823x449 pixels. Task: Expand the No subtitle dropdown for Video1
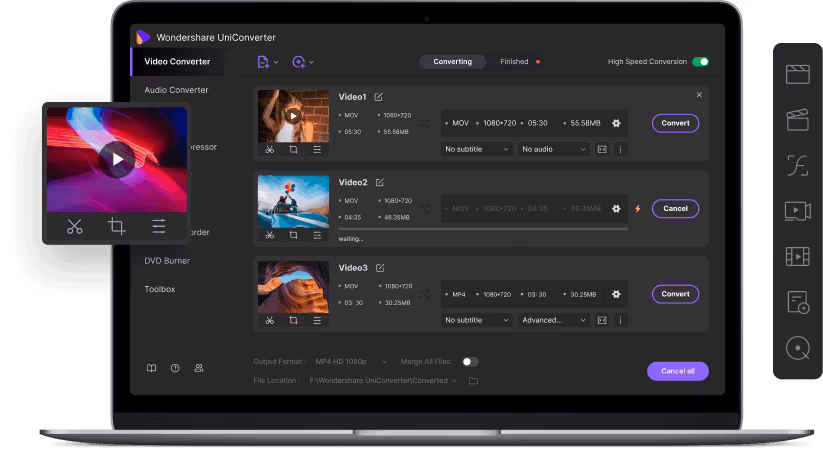pyautogui.click(x=477, y=149)
